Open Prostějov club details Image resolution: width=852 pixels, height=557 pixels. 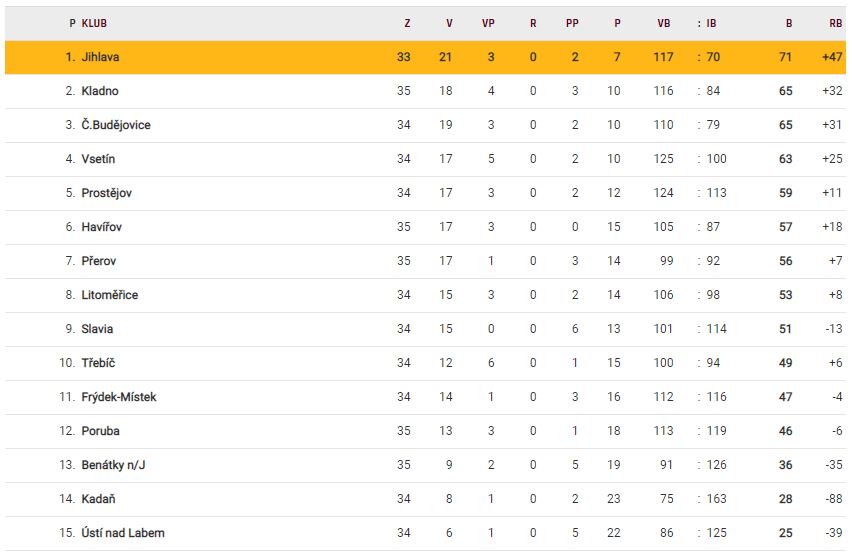(106, 193)
